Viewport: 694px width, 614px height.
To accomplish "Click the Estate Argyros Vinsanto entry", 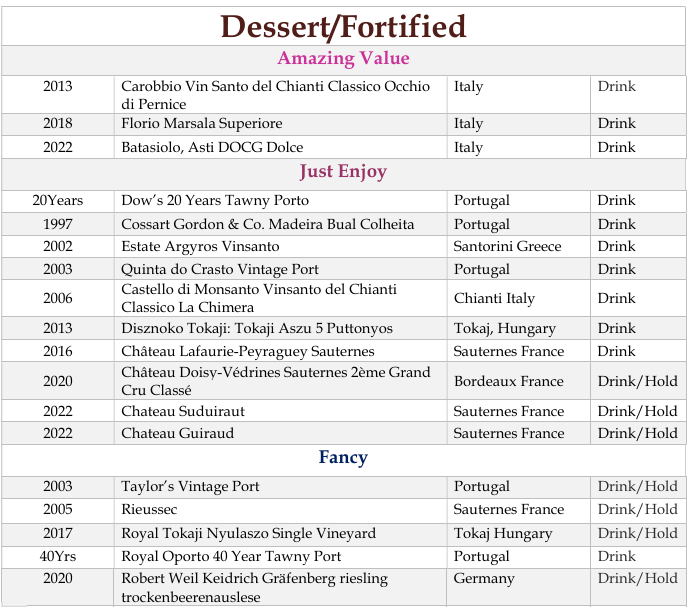I will pos(200,246).
